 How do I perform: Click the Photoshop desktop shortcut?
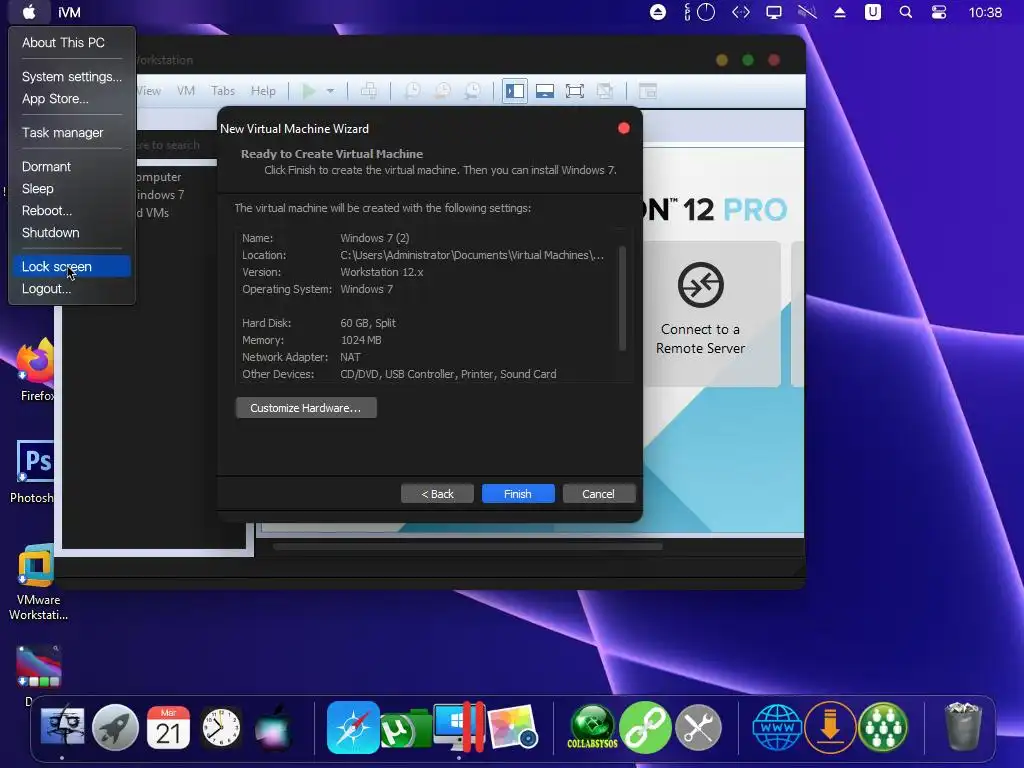[33, 472]
